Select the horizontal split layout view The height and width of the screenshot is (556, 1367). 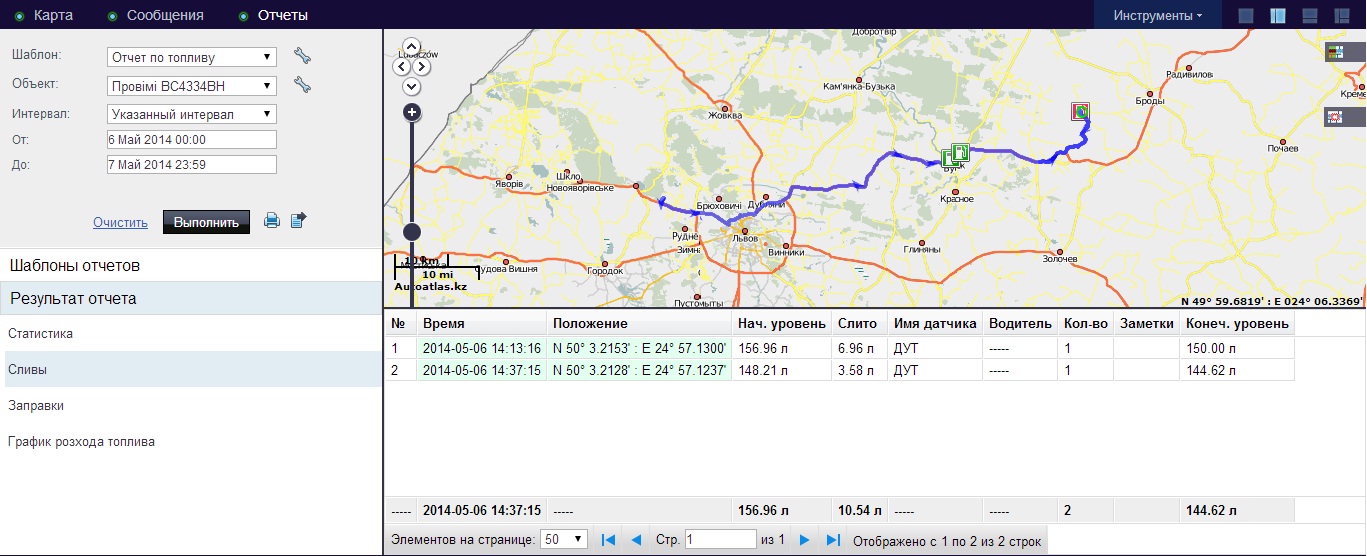coord(1310,16)
